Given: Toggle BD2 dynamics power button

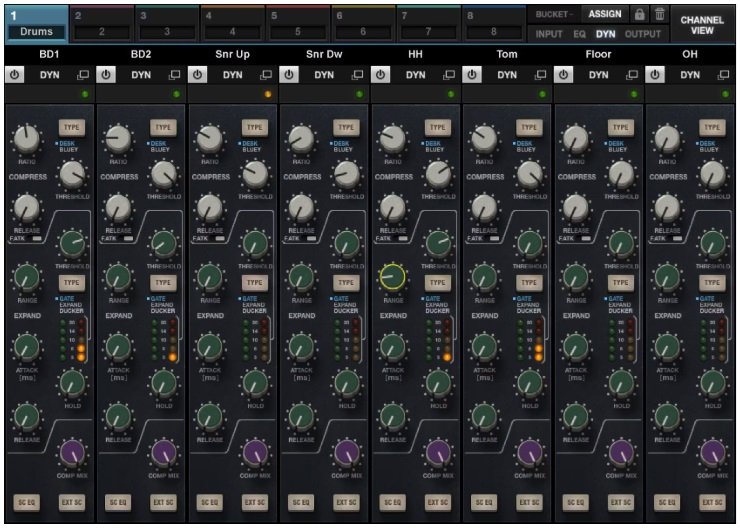Looking at the screenshot, I should pyautogui.click(x=107, y=75).
